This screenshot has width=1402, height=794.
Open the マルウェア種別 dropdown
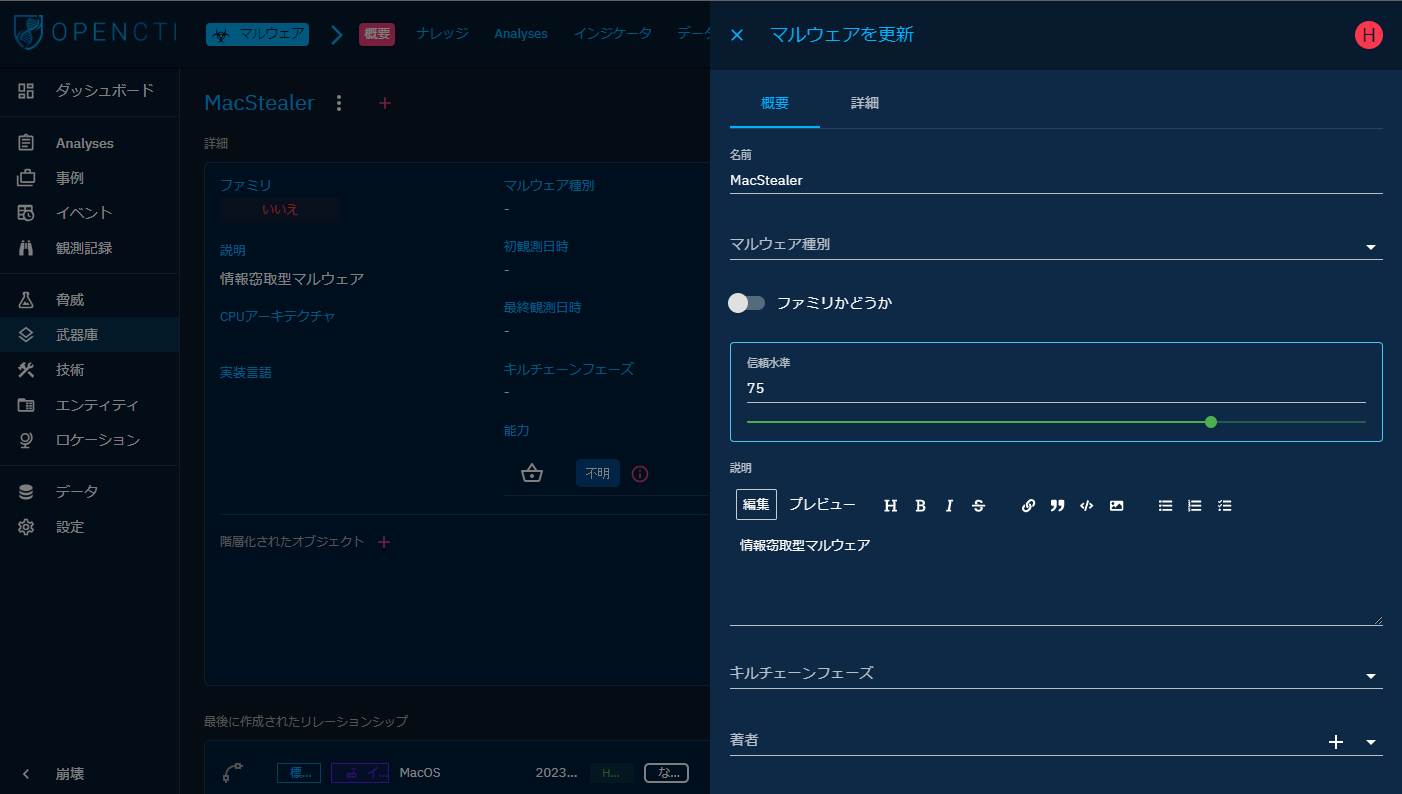pyautogui.click(x=1056, y=245)
